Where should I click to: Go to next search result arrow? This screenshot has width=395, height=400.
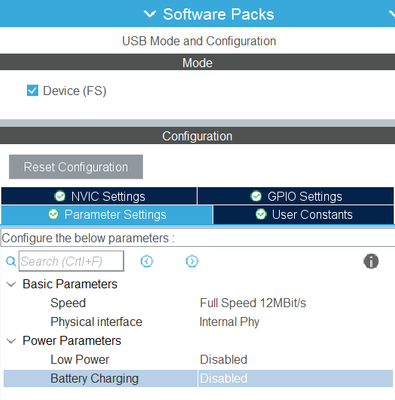[x=192, y=261]
